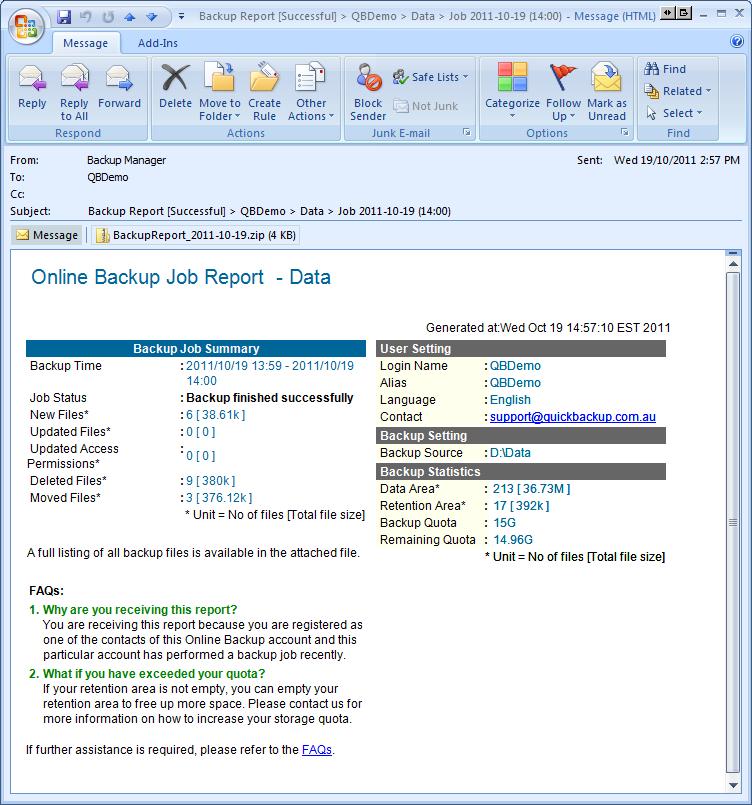Click Deleted Files value '9 [ 380k ]'
Screen dimensions: 752x805
(x=210, y=481)
